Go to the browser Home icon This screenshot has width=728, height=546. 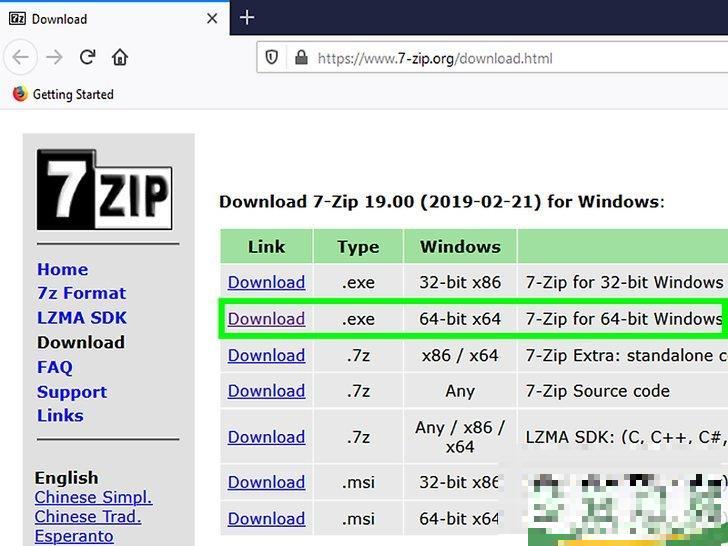(x=120, y=57)
